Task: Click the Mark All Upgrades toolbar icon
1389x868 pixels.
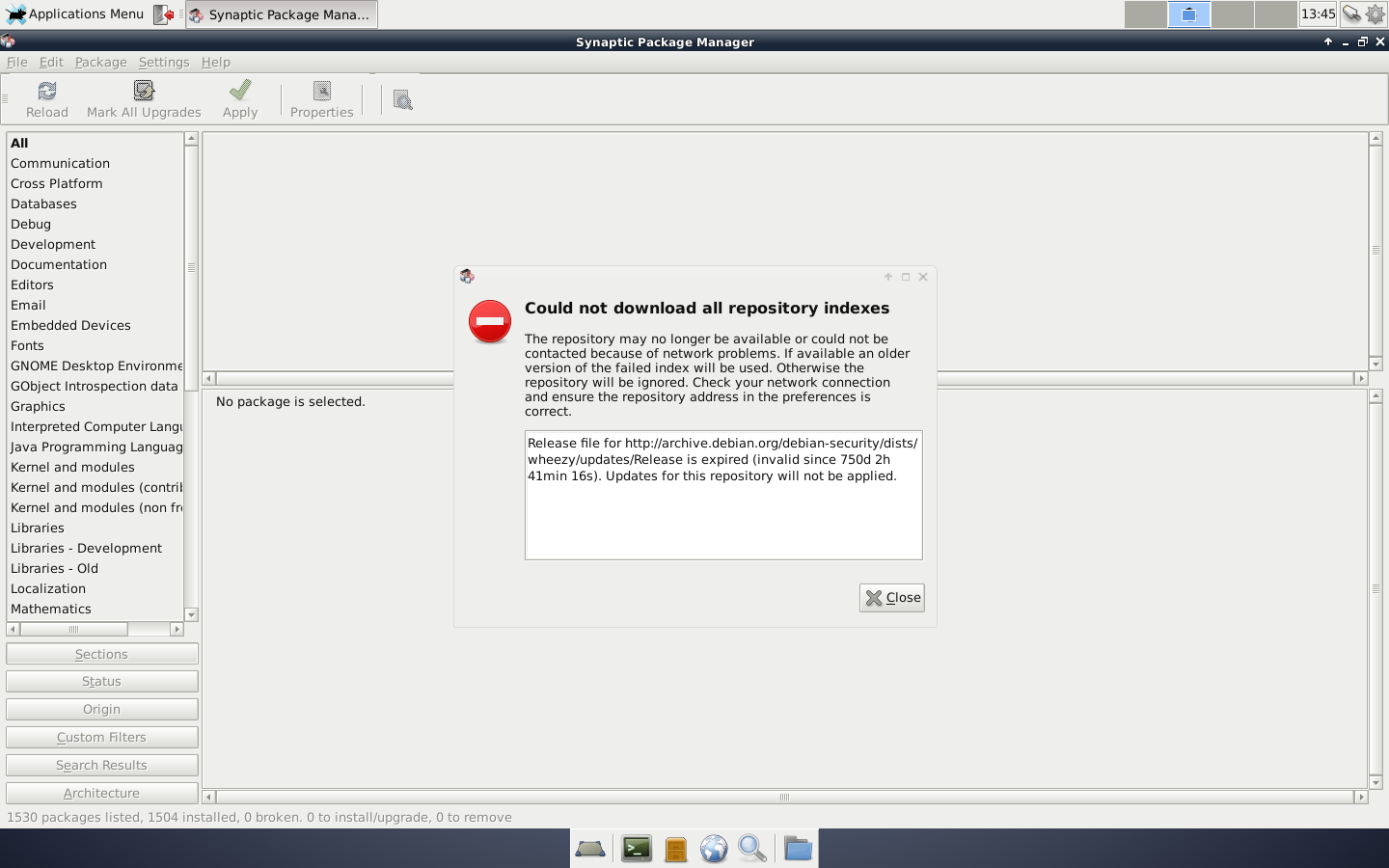Action: click(144, 91)
